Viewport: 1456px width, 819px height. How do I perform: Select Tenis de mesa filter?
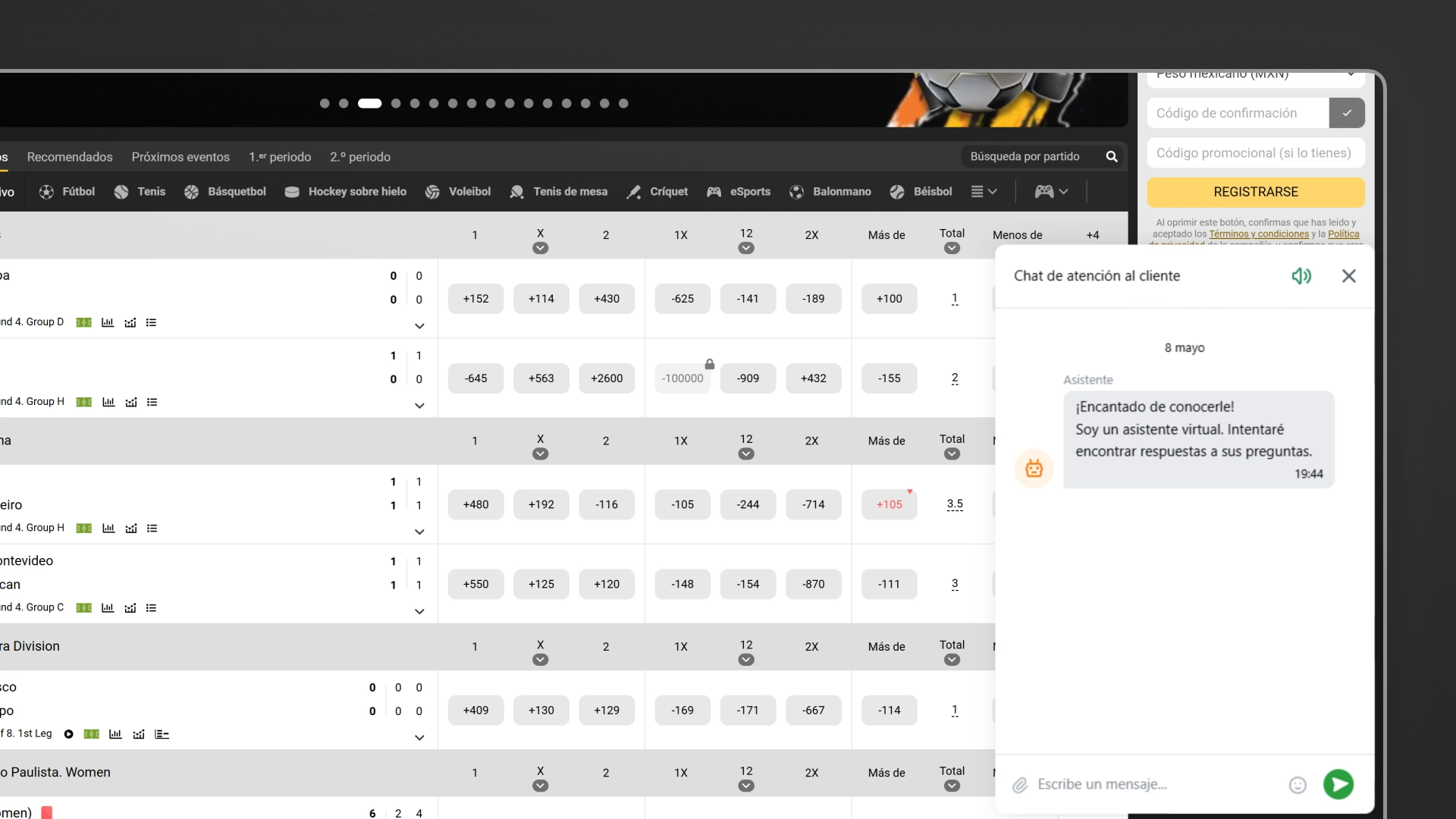[559, 192]
